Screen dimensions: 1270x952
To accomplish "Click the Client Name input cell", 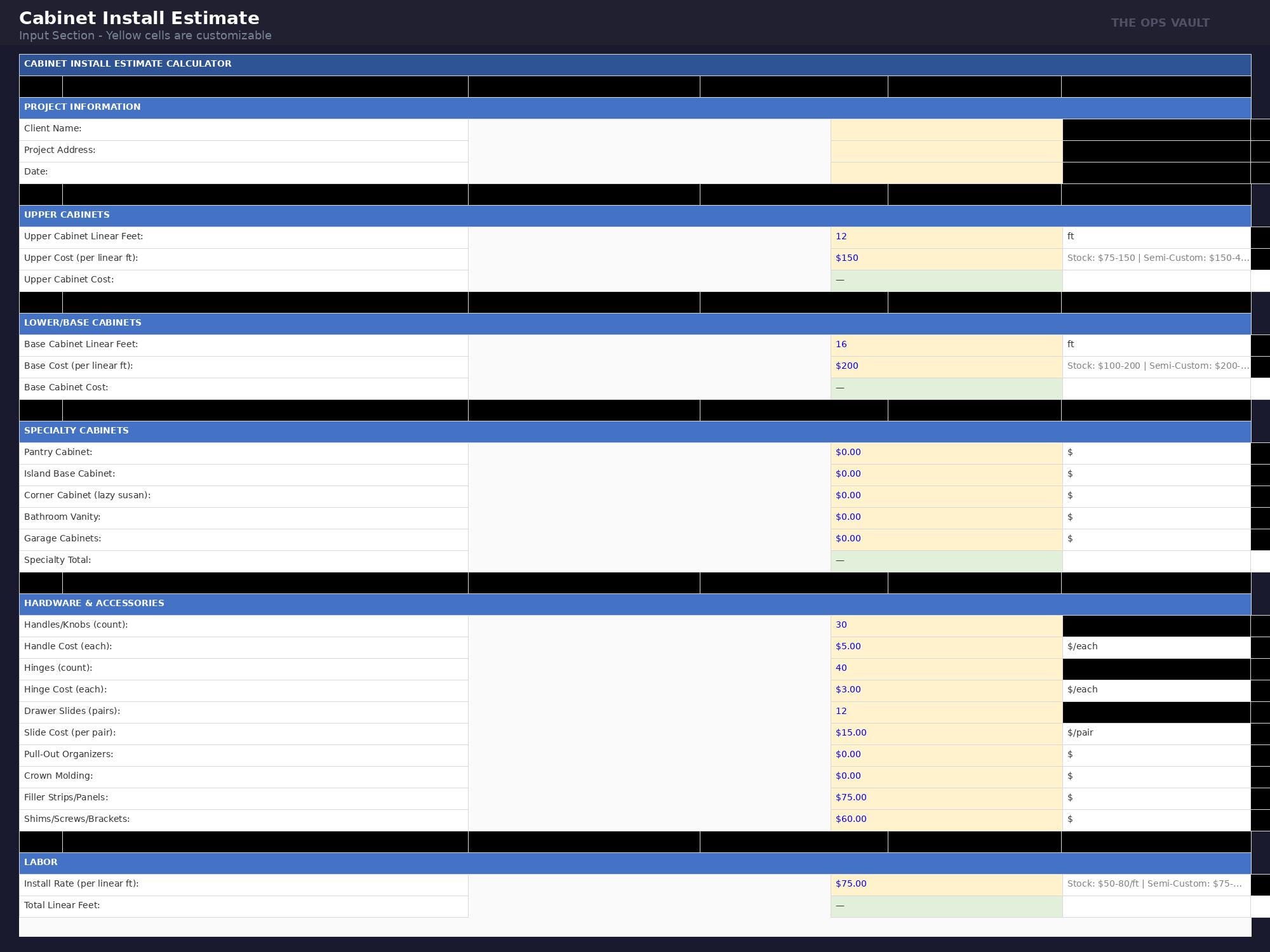I will [x=946, y=130].
